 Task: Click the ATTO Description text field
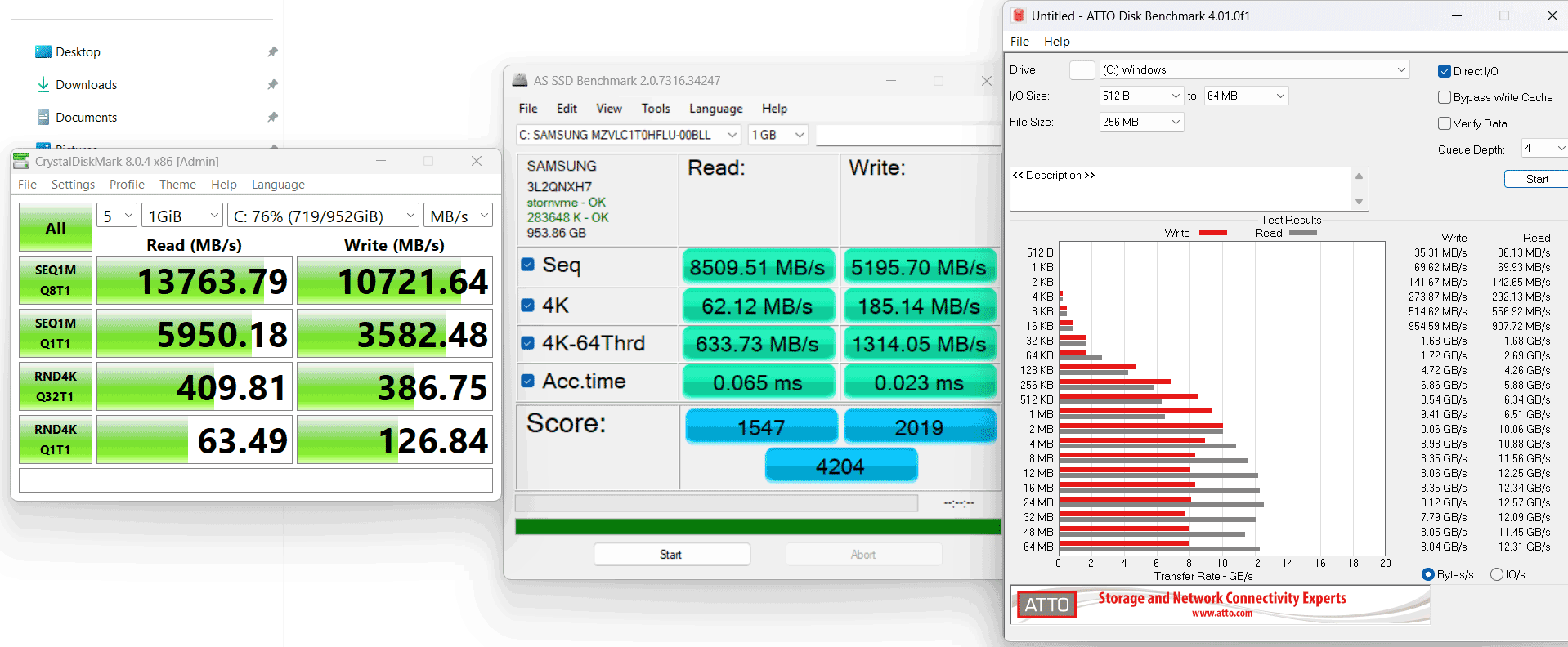click(1180, 189)
